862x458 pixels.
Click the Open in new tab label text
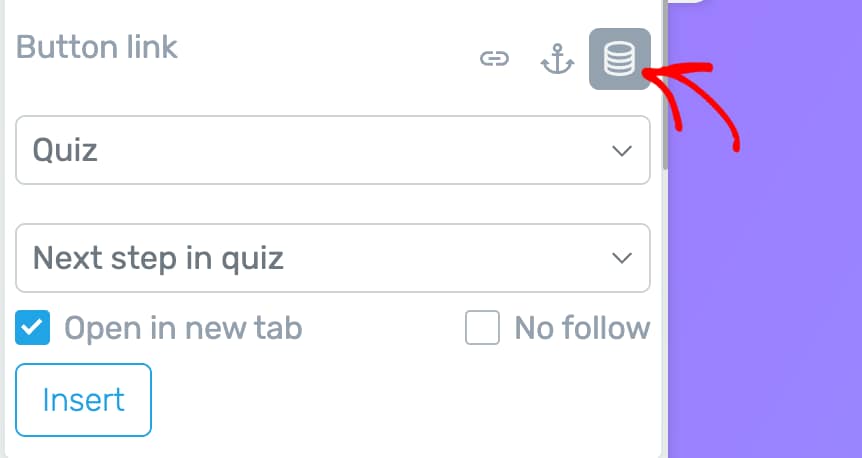(183, 328)
